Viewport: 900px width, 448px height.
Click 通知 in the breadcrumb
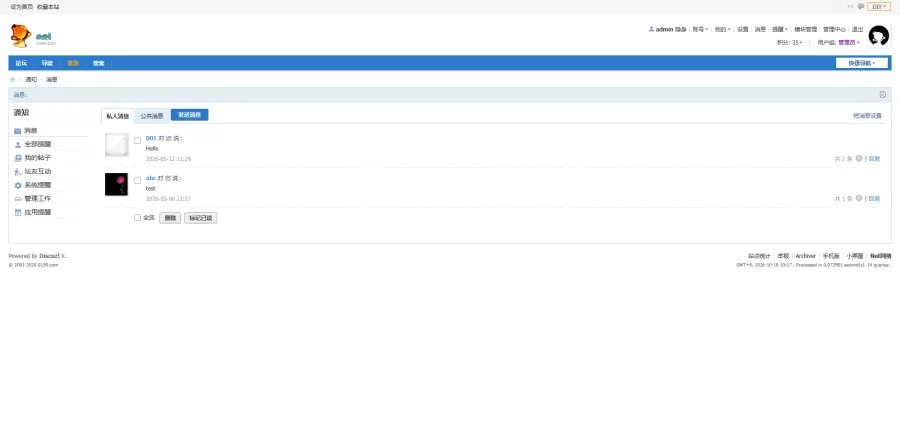click(x=31, y=80)
